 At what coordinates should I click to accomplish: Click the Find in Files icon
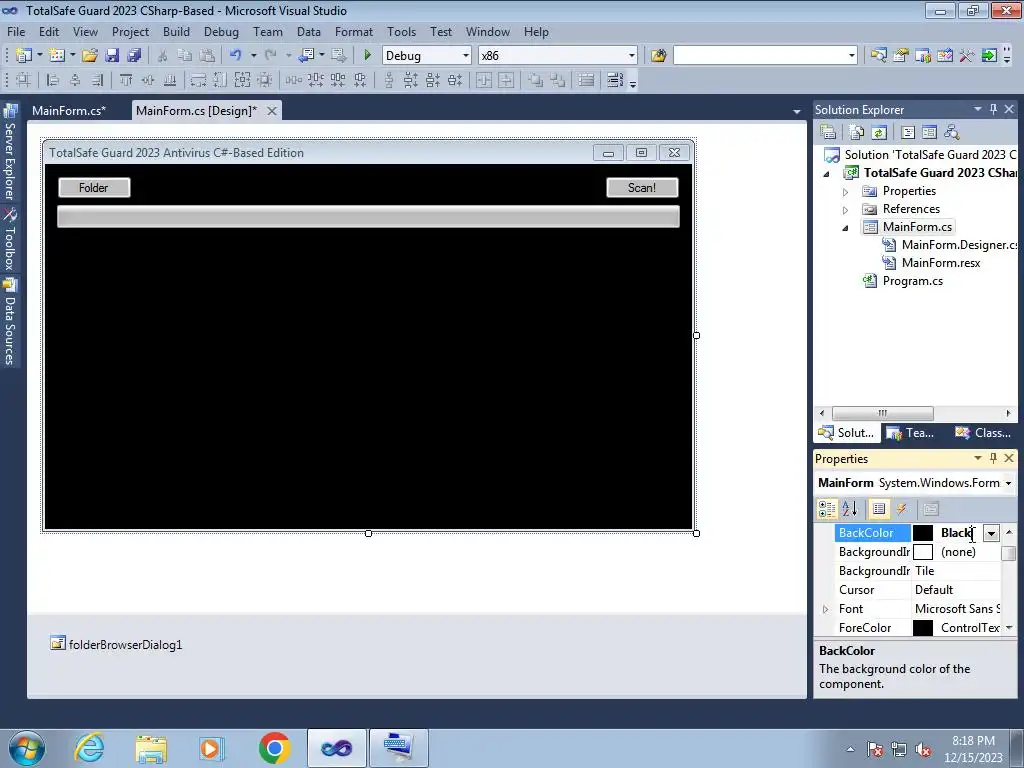[658, 56]
